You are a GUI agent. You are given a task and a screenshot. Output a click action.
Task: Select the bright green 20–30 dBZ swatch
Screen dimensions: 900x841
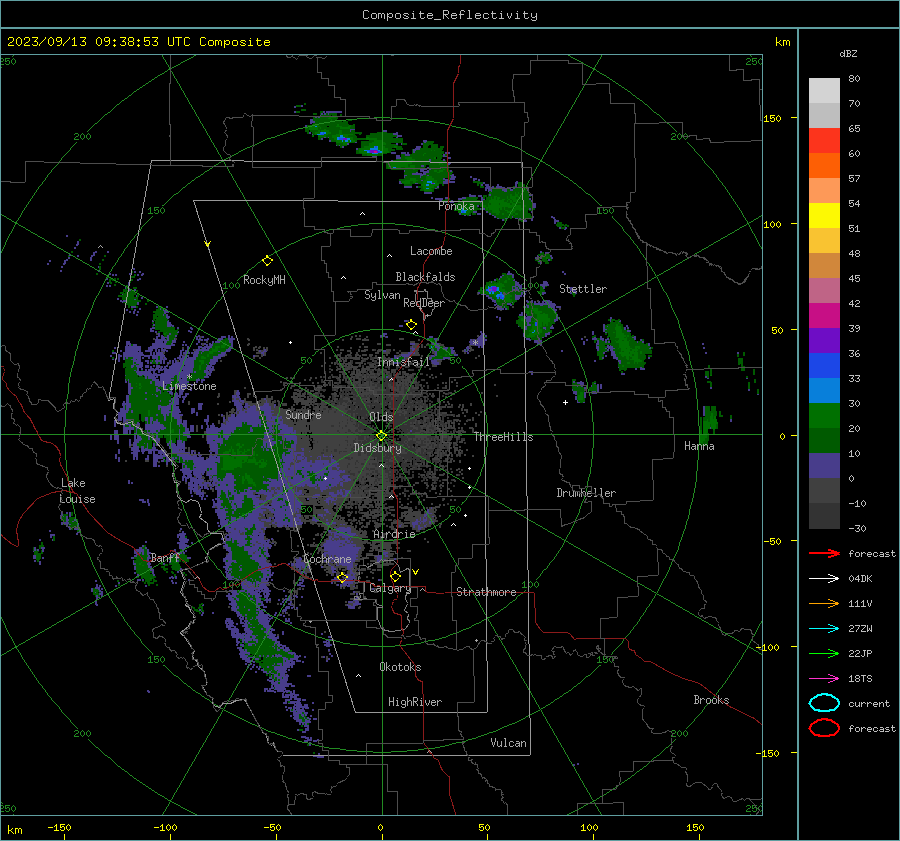(824, 416)
